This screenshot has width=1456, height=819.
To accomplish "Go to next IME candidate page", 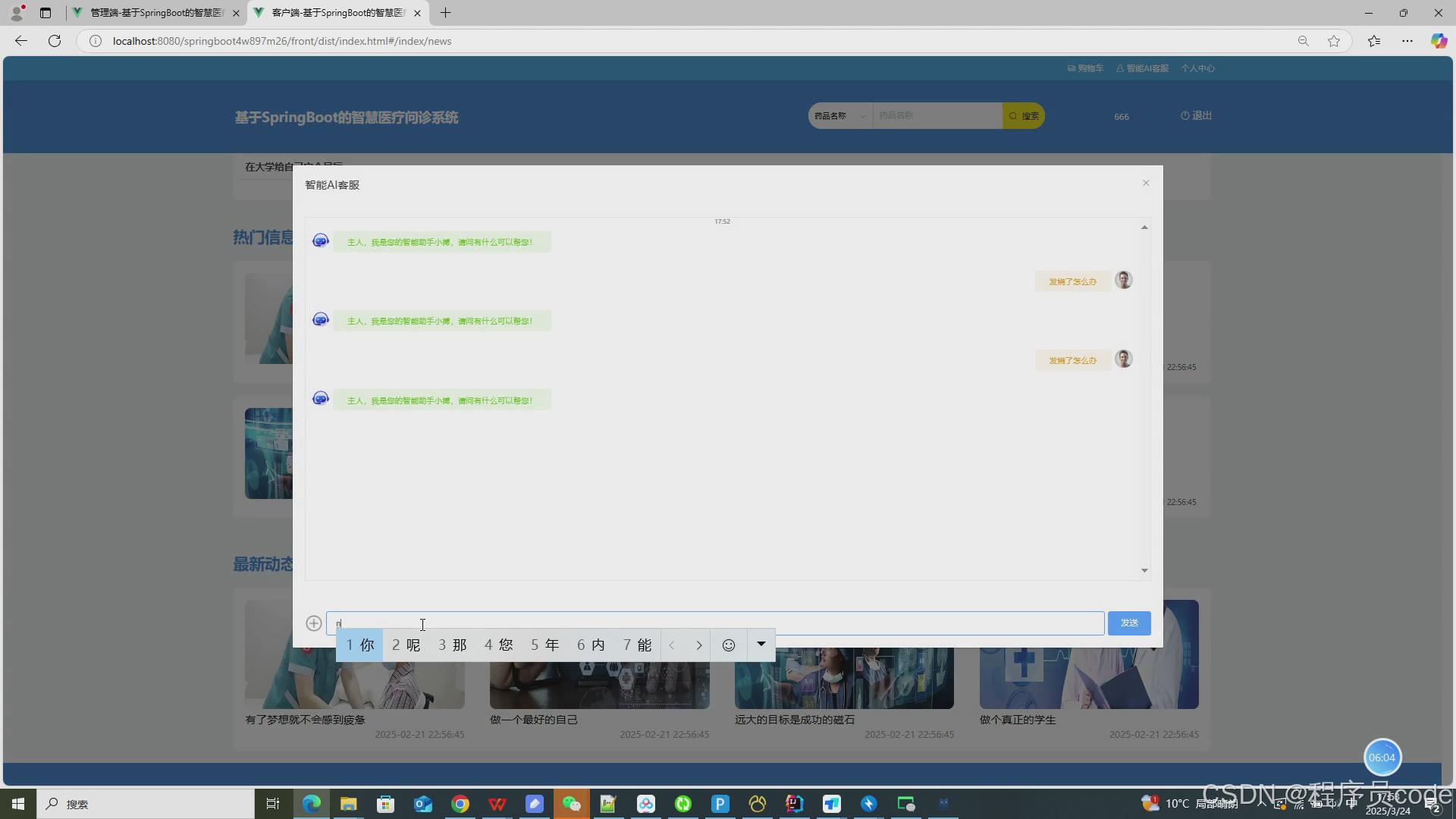I will (698, 645).
